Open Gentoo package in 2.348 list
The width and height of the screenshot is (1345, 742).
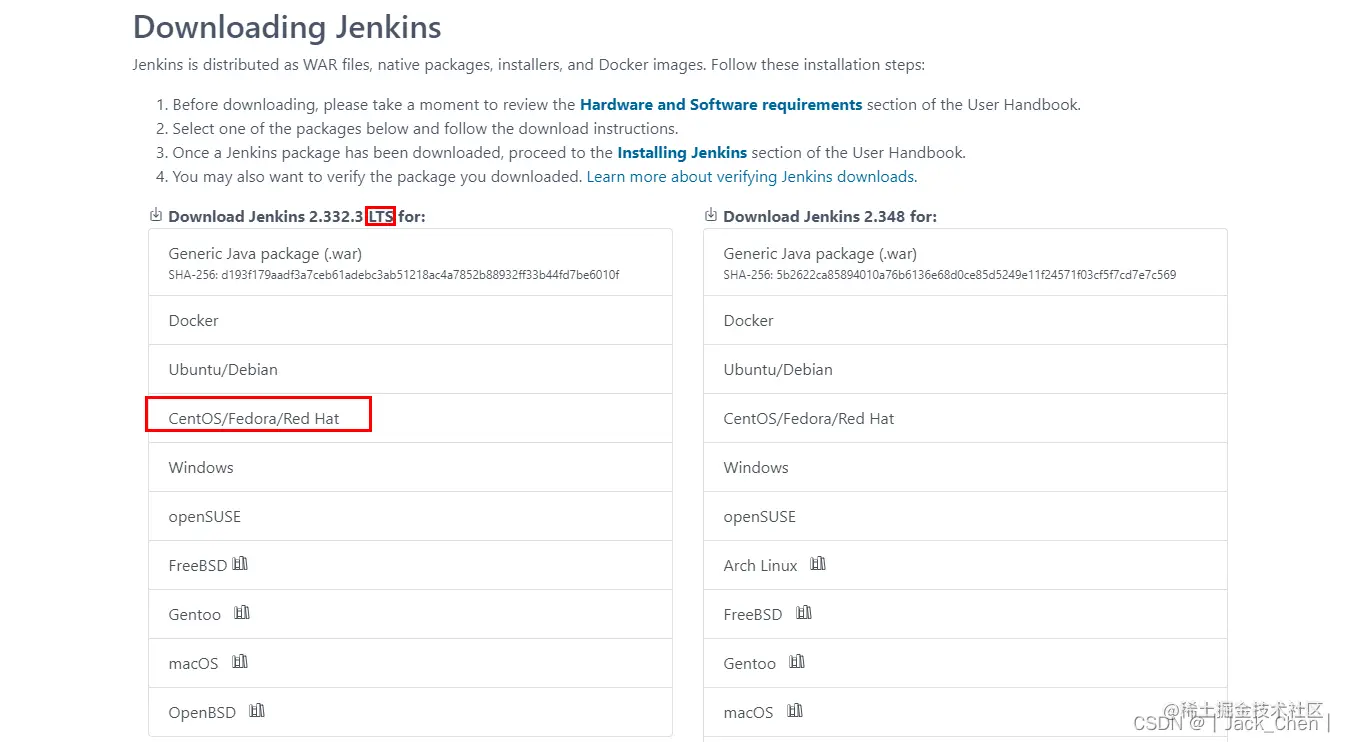click(965, 663)
